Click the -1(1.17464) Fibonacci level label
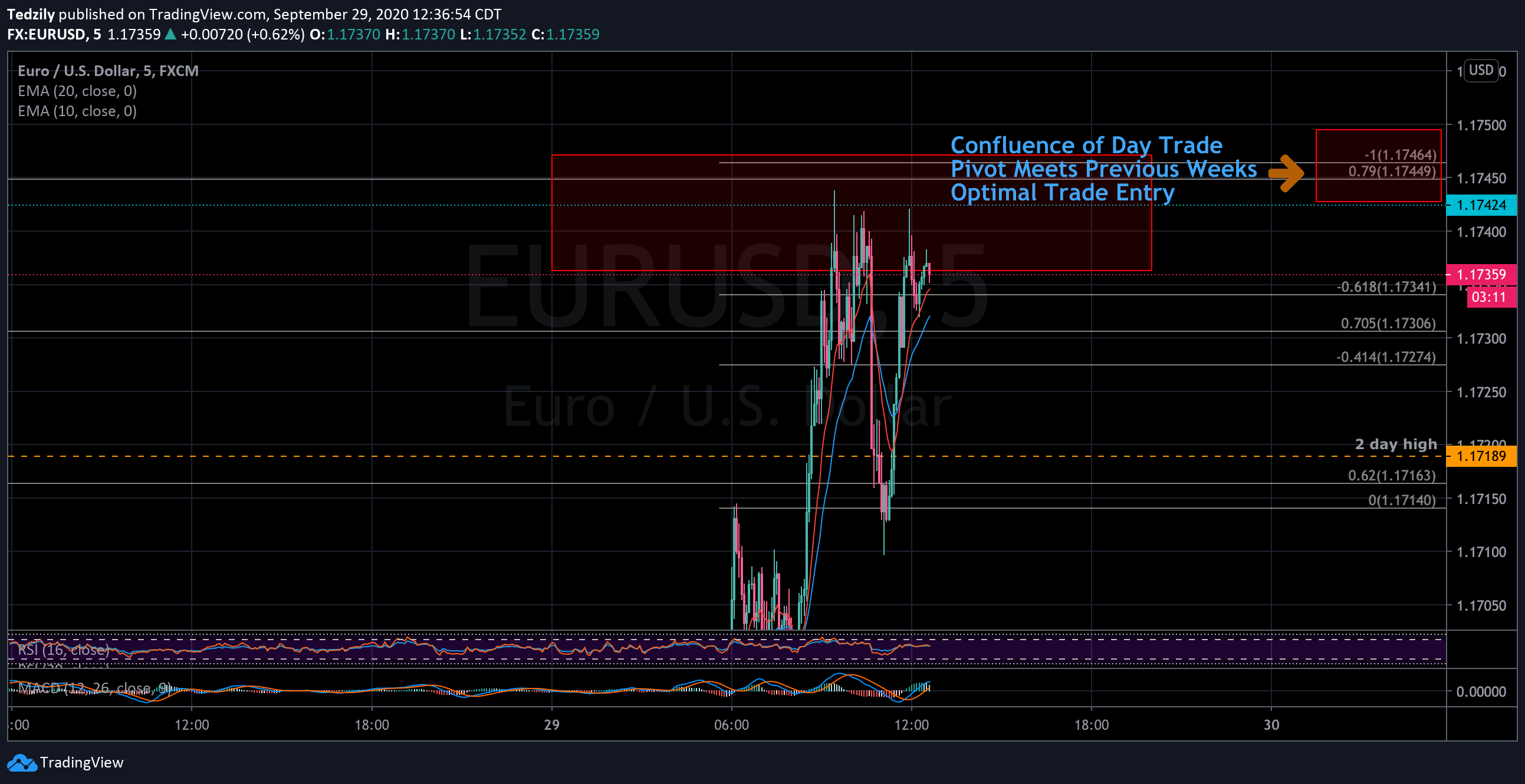1525x784 pixels. point(1400,155)
